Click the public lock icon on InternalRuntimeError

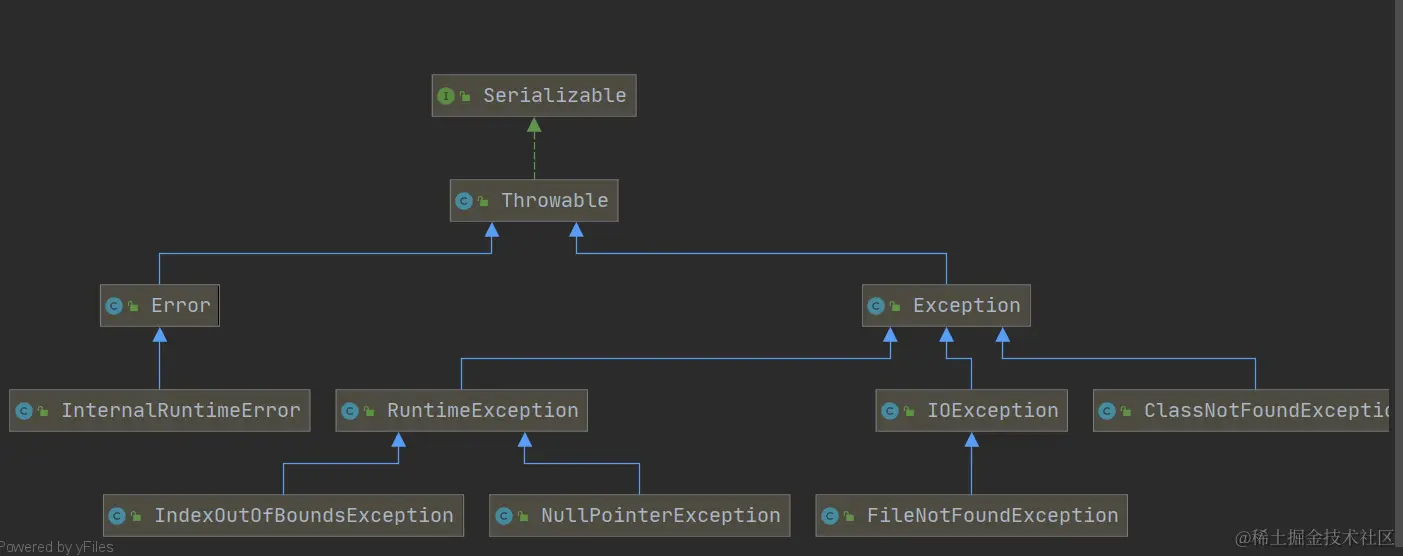[x=44, y=412]
